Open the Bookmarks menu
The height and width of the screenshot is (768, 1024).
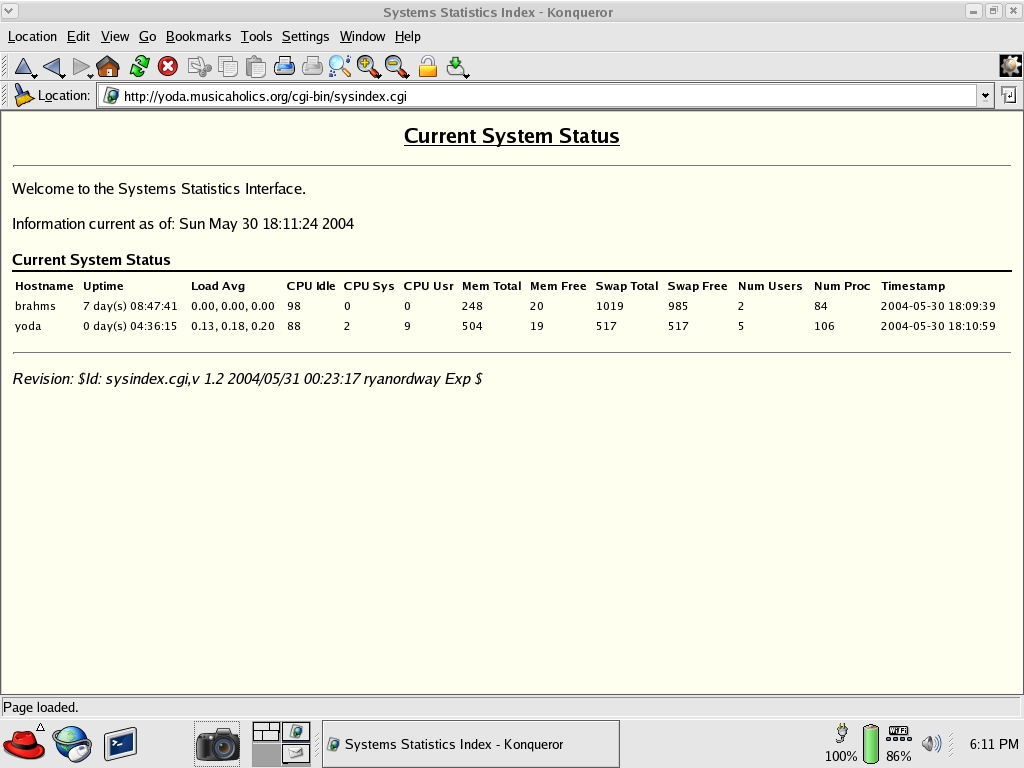pyautogui.click(x=198, y=36)
